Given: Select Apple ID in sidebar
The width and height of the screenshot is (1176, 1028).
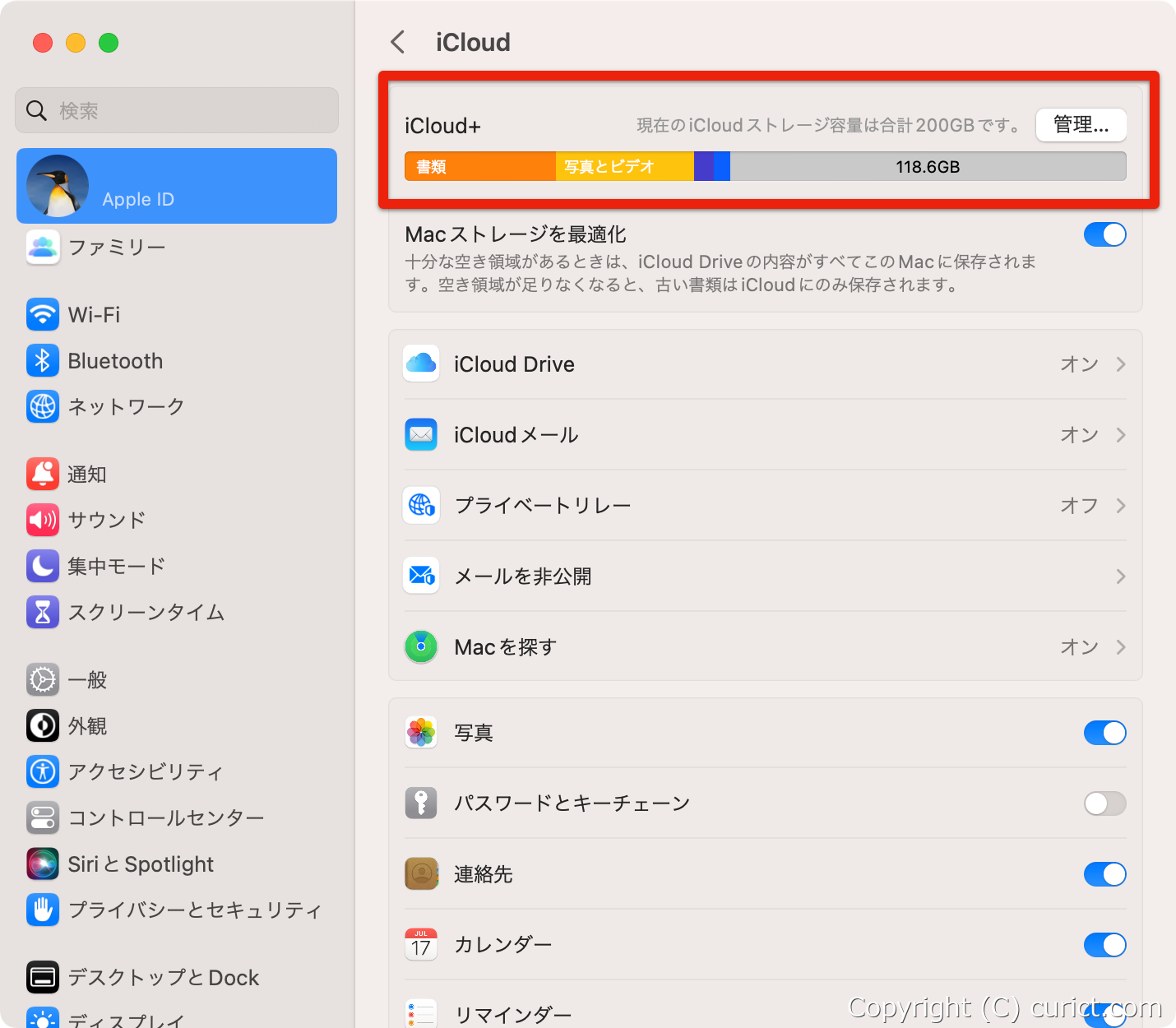Looking at the screenshot, I should coord(177,186).
